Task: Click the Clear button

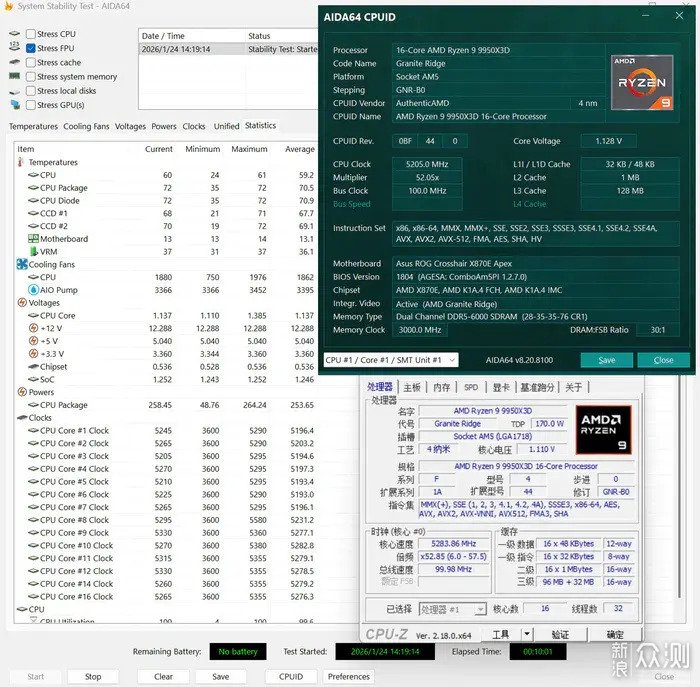Action: tap(163, 676)
